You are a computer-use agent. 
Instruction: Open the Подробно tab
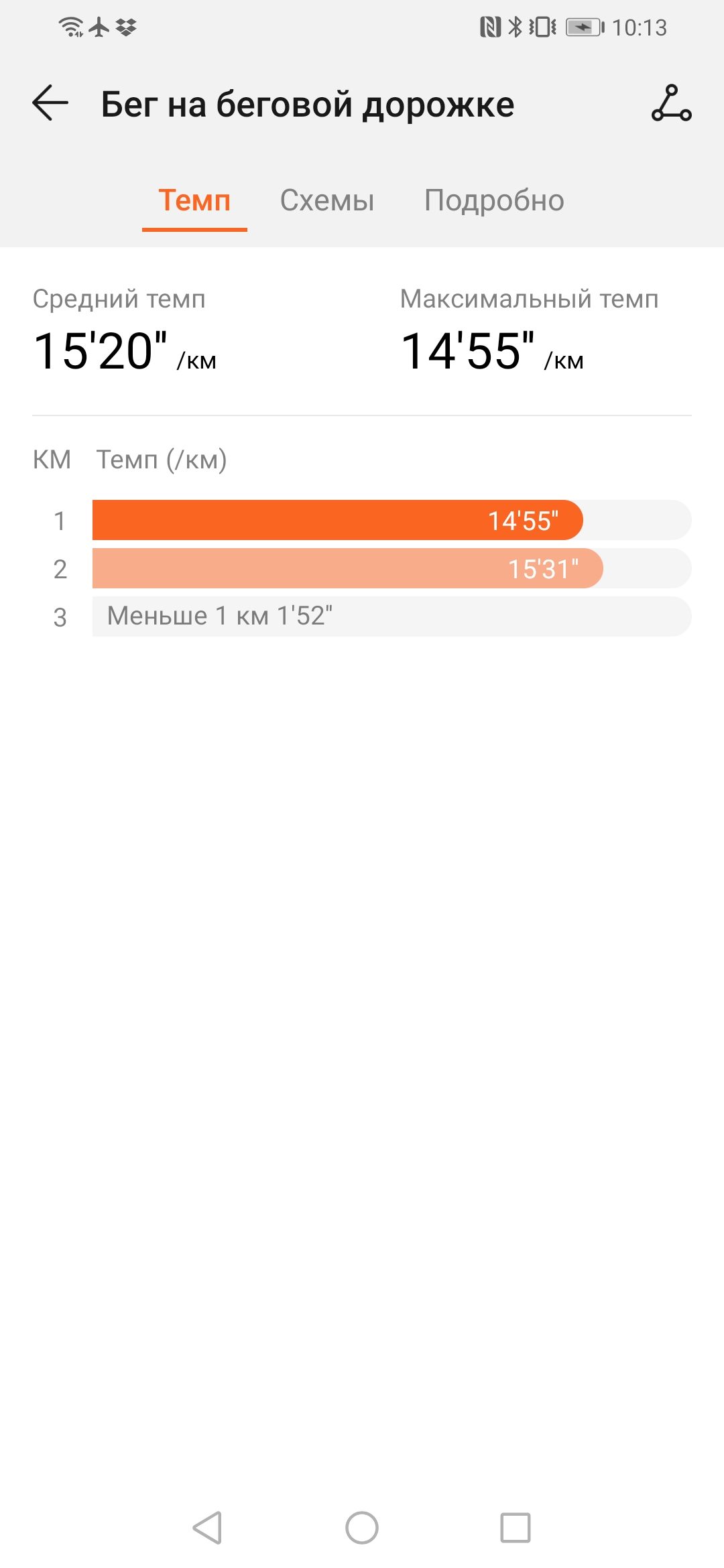pyautogui.click(x=494, y=200)
